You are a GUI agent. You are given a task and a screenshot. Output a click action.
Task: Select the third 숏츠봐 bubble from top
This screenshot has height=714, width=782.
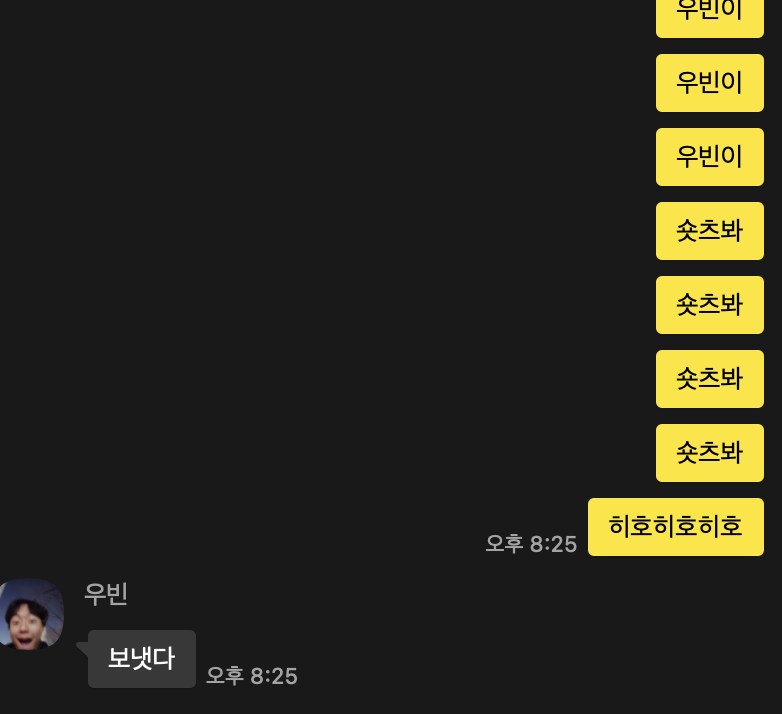pos(710,379)
